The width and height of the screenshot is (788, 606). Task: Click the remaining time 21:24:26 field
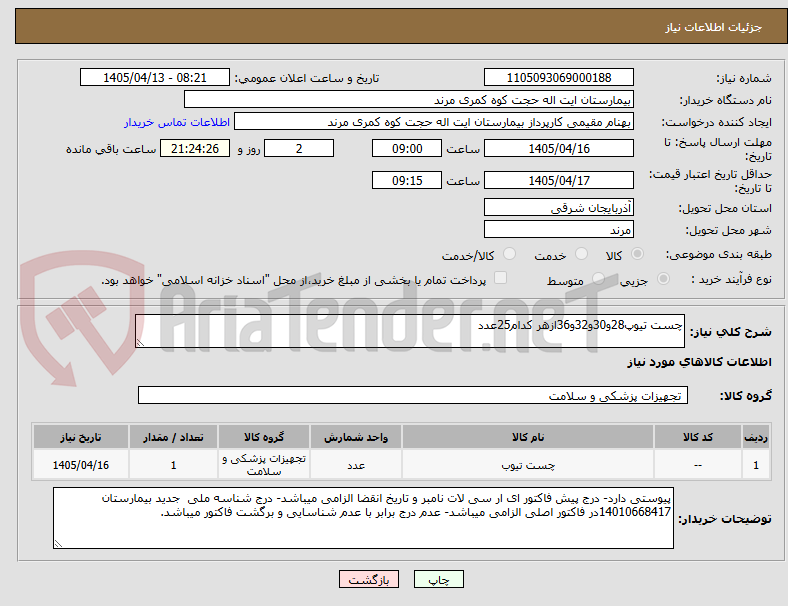click(x=195, y=148)
